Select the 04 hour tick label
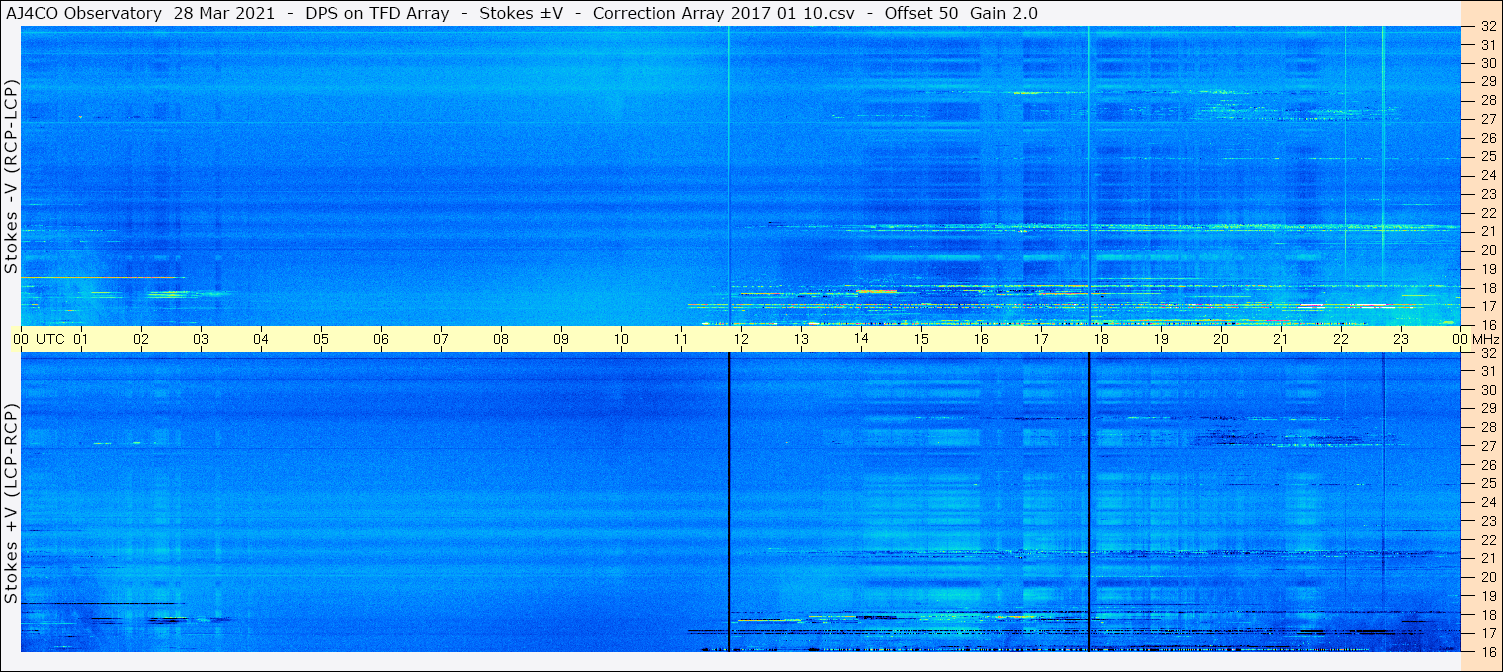This screenshot has height=672, width=1503. [261, 340]
